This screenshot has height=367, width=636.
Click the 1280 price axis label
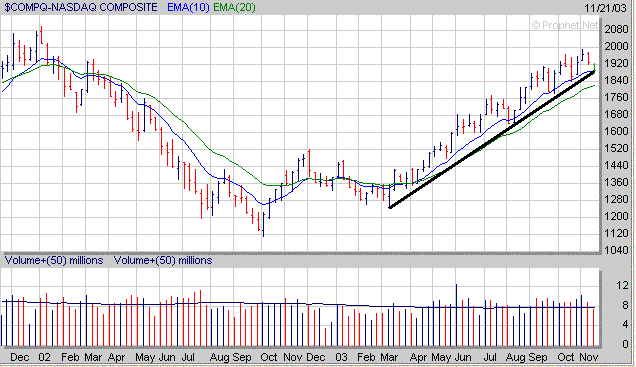[x=616, y=200]
